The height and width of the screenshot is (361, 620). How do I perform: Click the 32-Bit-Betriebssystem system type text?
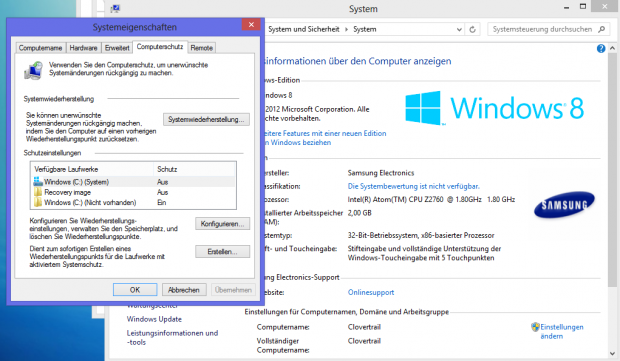(x=421, y=235)
